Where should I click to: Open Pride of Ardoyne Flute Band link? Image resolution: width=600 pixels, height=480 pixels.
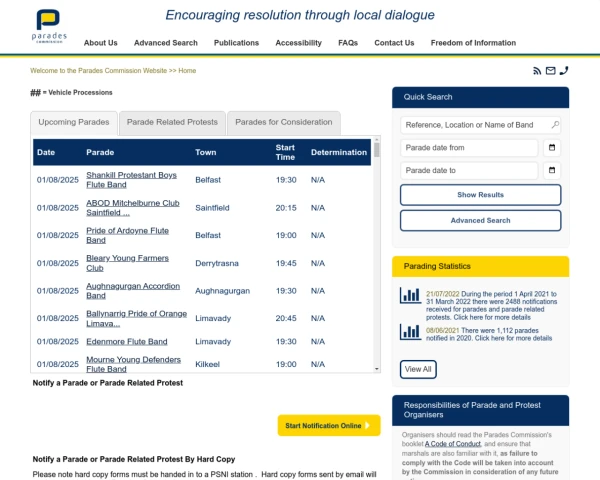coord(127,235)
